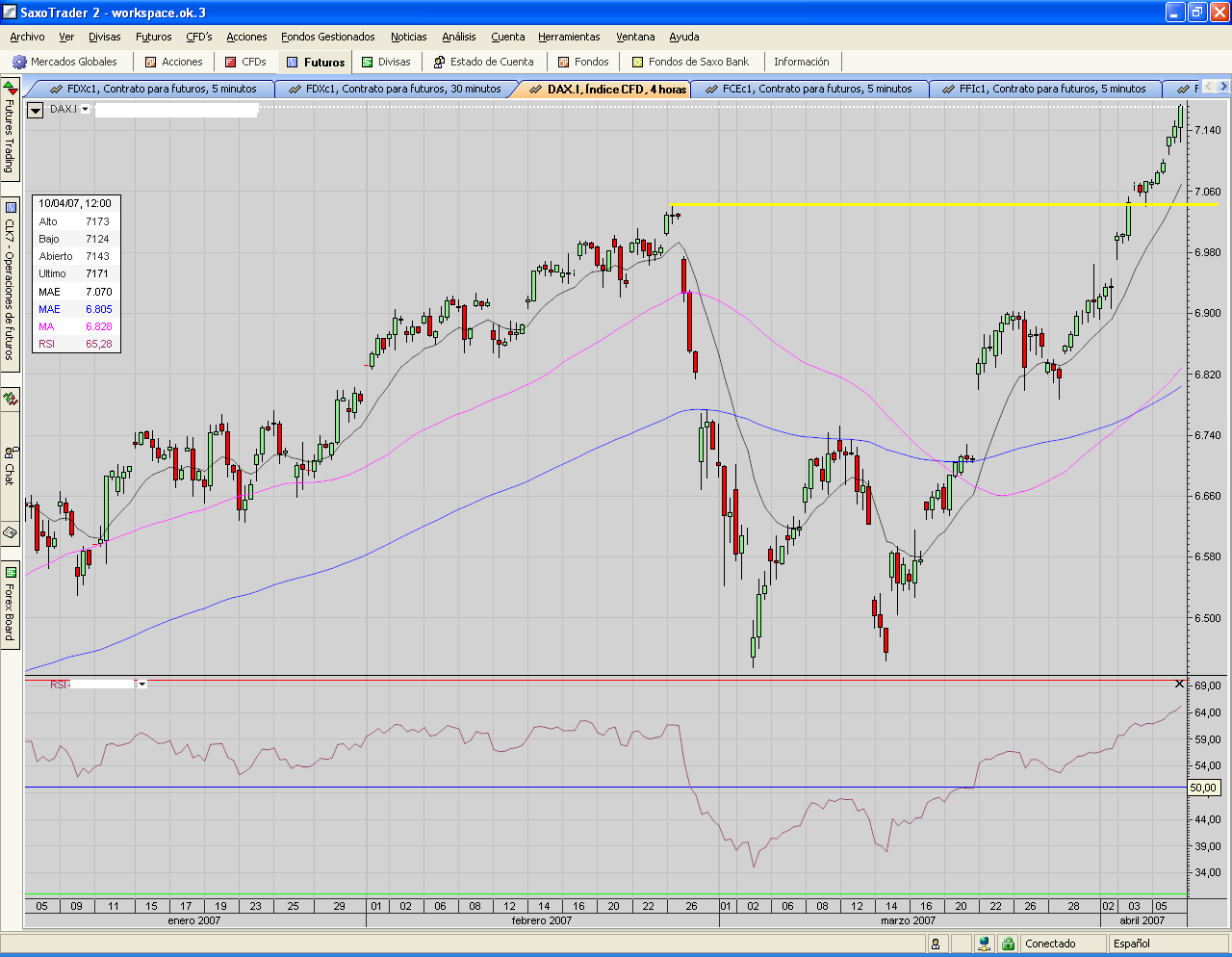The width and height of the screenshot is (1232, 957).
Task: Expand the RSI indicator dropdown arrow
Action: click(x=142, y=684)
